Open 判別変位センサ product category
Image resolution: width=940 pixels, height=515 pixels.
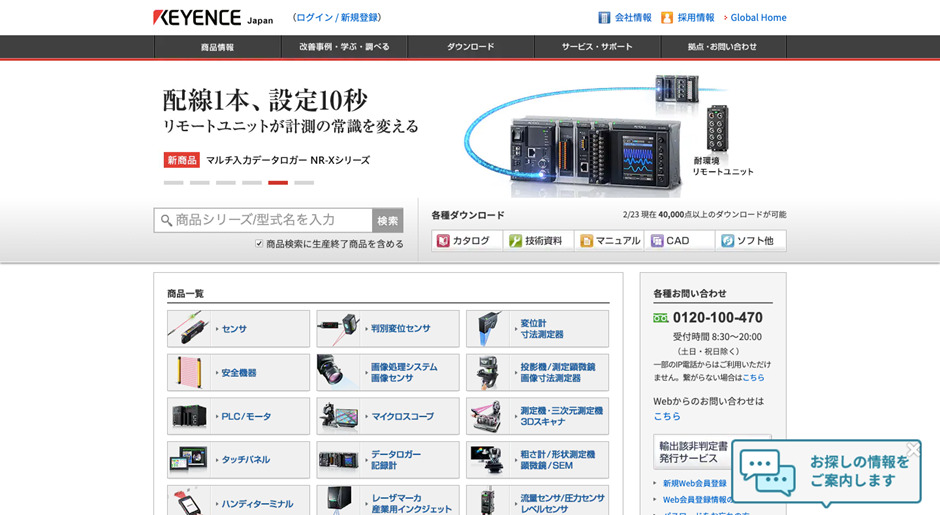(x=388, y=329)
